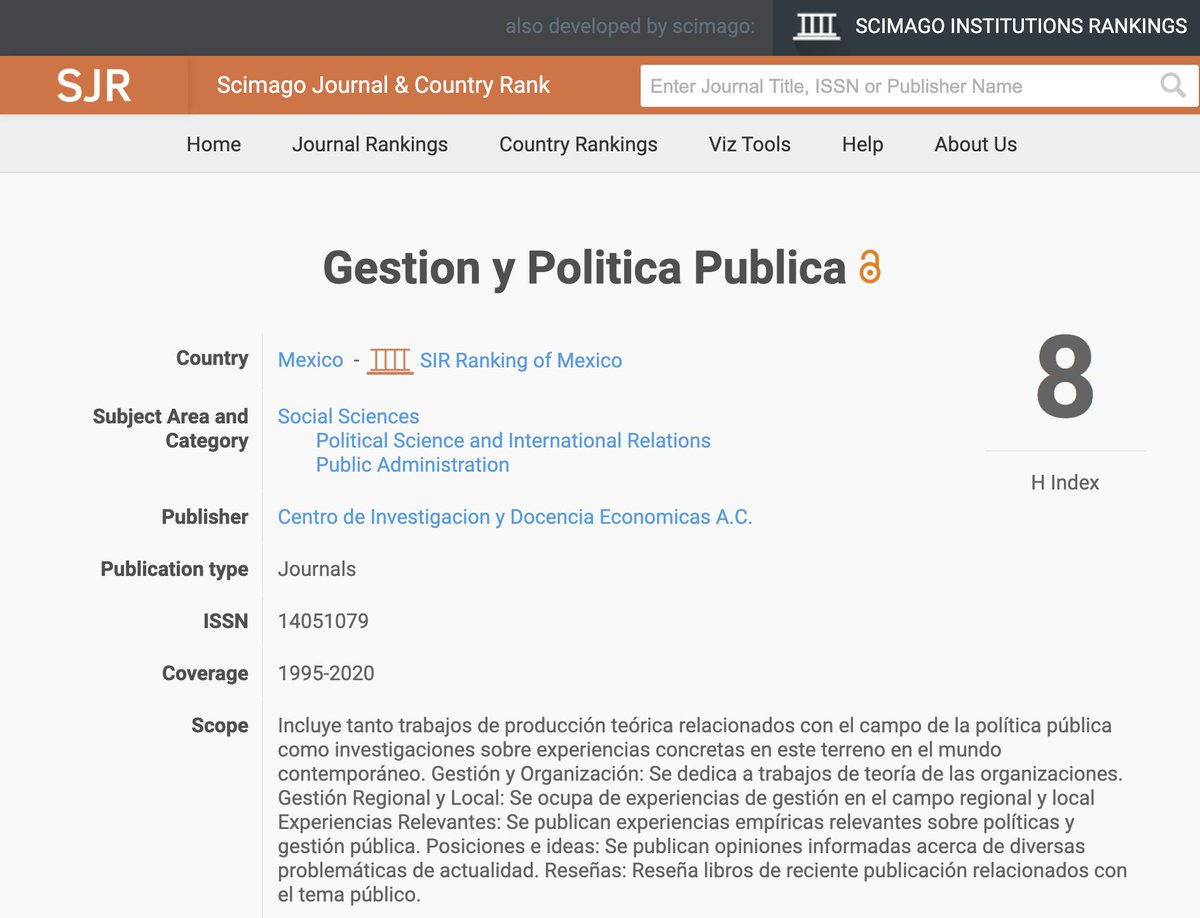
Task: Click the SCIMAGO INSTITUTIONS RANKINGS link
Action: coord(1021,27)
